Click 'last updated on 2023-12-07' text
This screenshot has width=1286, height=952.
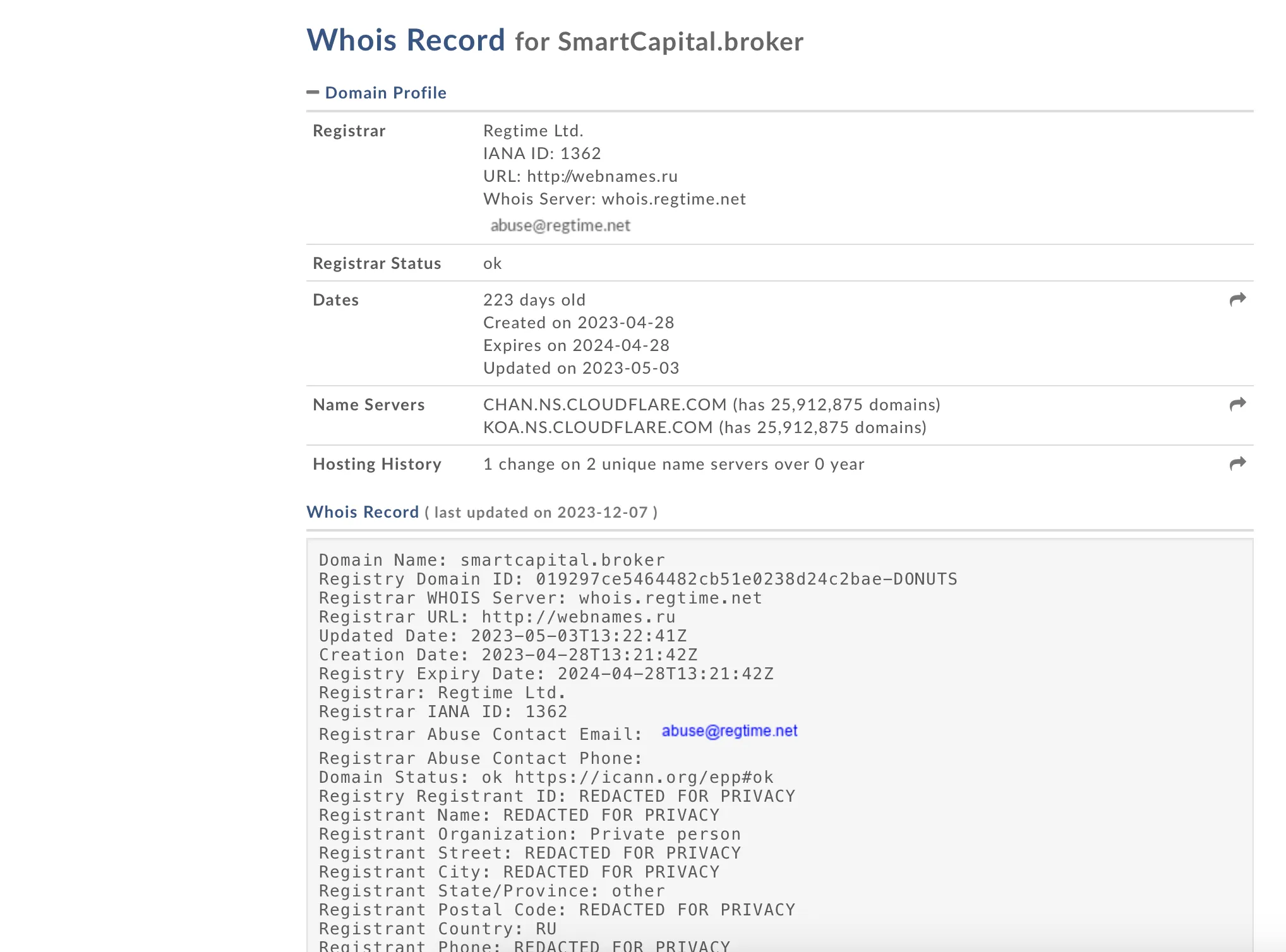(541, 513)
